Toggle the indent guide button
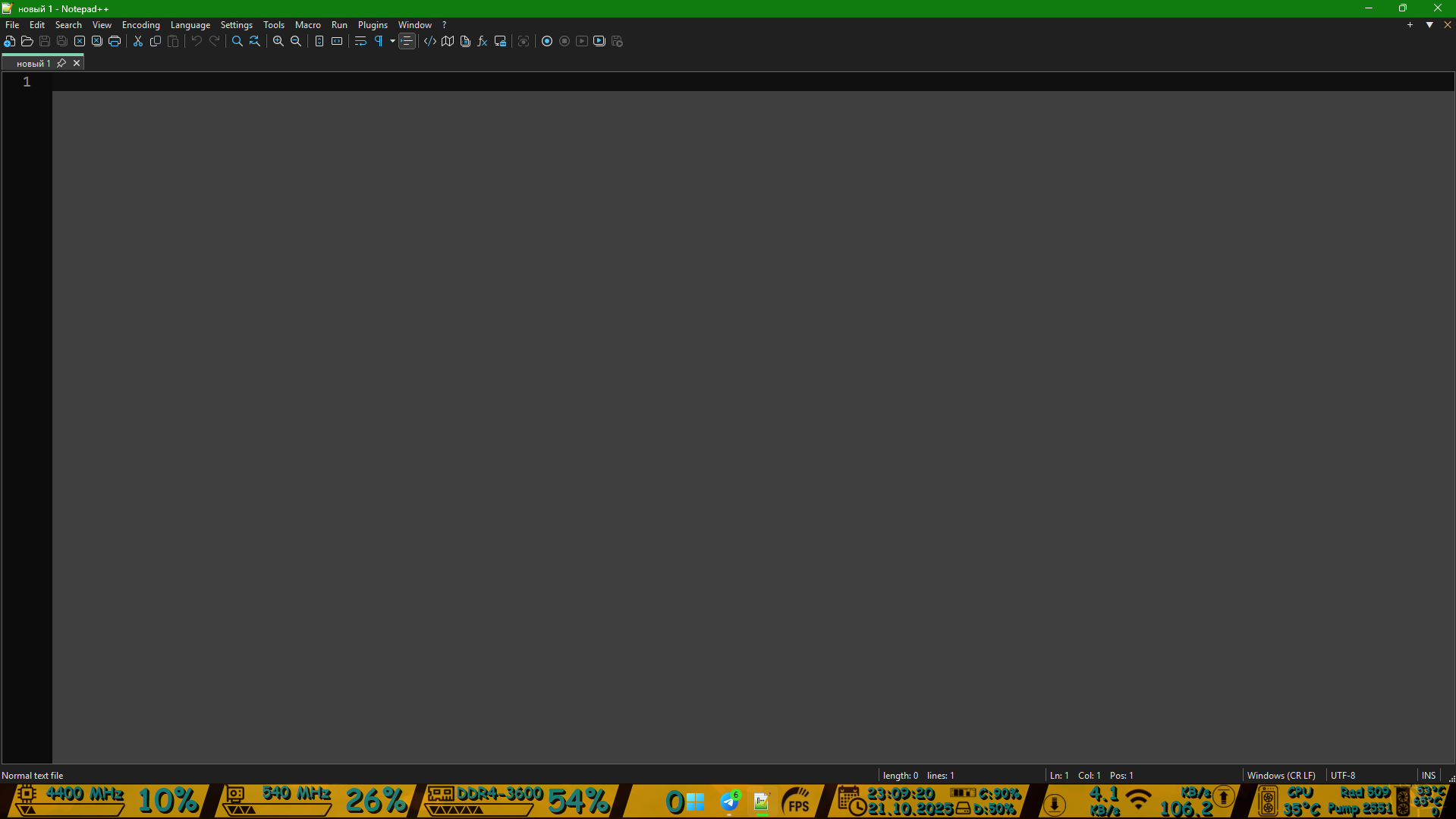The height and width of the screenshot is (819, 1456). pos(407,41)
